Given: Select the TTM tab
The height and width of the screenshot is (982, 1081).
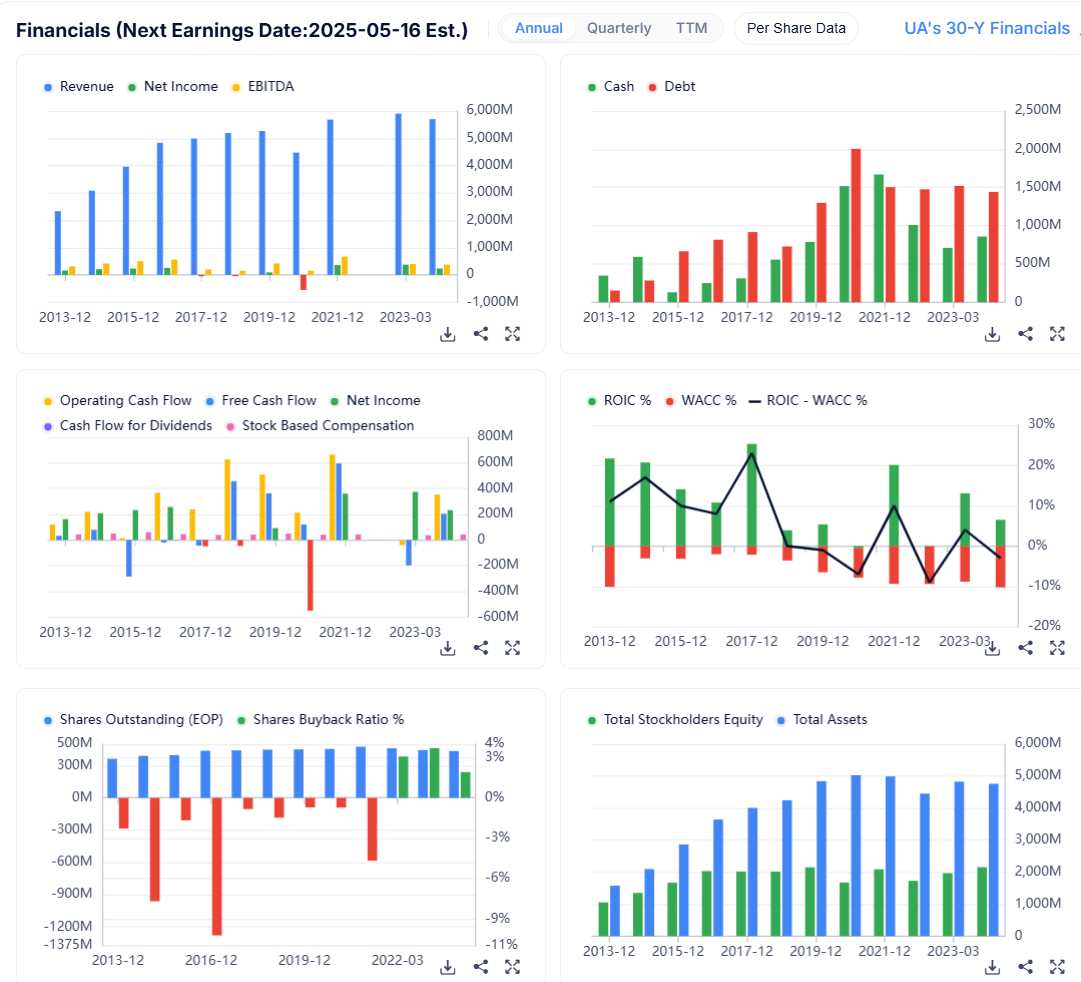Looking at the screenshot, I should tap(691, 28).
